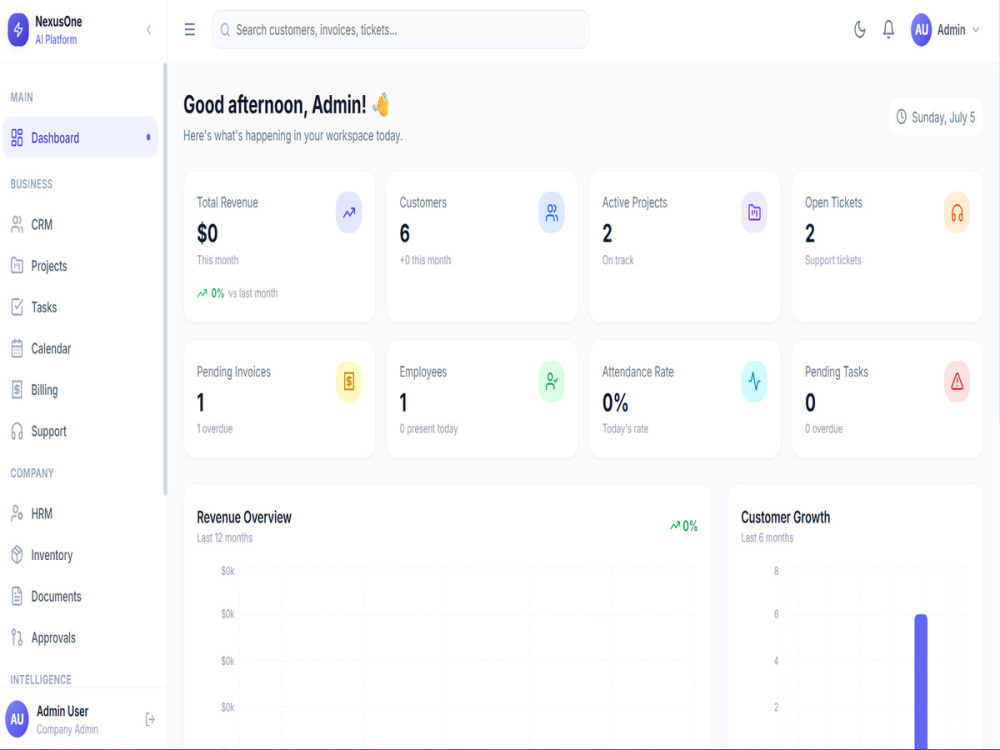This screenshot has height=750, width=1000.
Task: Click the Employees user-check icon
Action: (x=552, y=381)
